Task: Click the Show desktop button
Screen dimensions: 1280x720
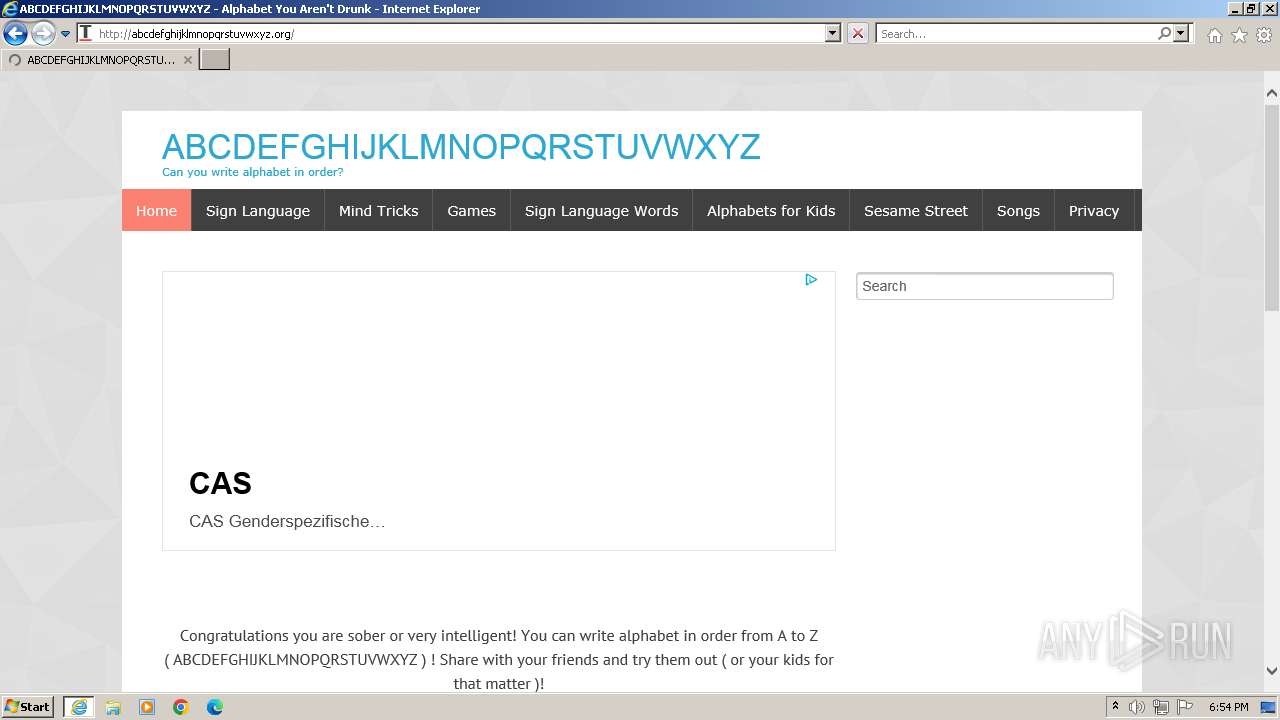Action: coord(1268,707)
